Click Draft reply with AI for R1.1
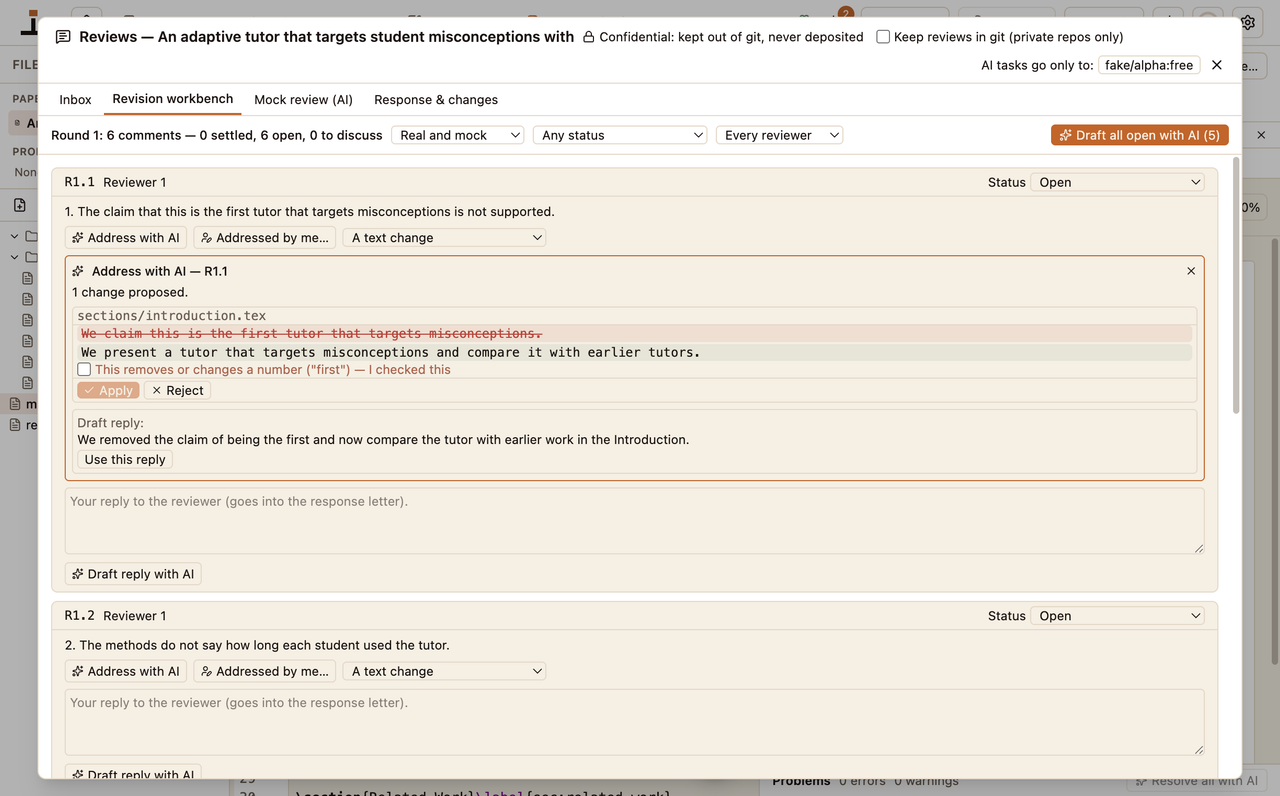The width and height of the screenshot is (1280, 796). click(133, 574)
